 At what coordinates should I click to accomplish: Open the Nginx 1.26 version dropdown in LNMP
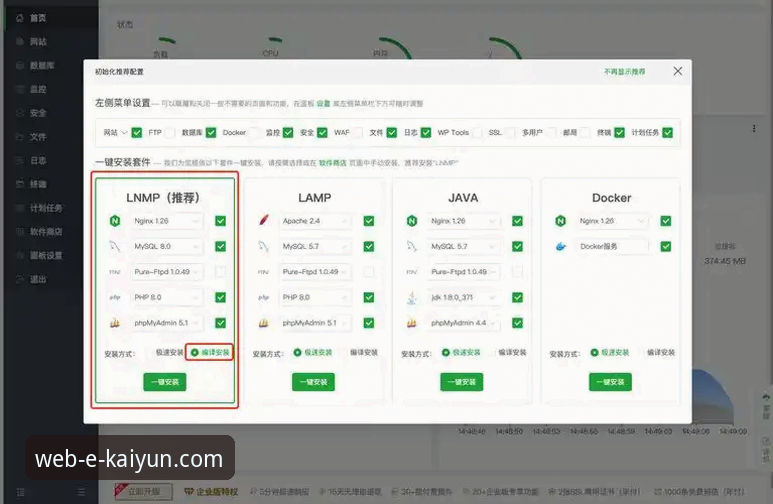coord(167,221)
